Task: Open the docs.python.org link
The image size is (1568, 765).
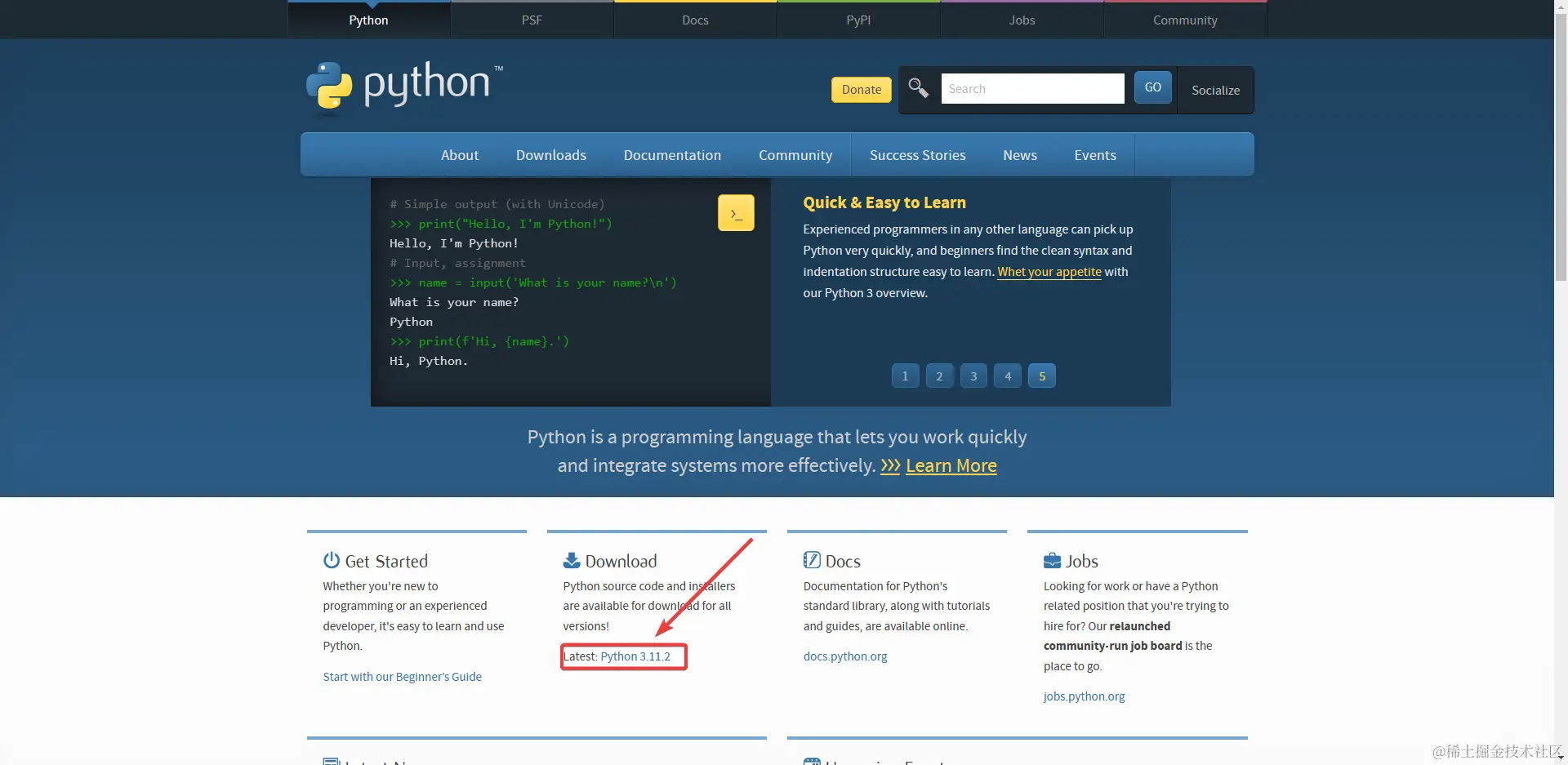Action: pyautogui.click(x=845, y=656)
